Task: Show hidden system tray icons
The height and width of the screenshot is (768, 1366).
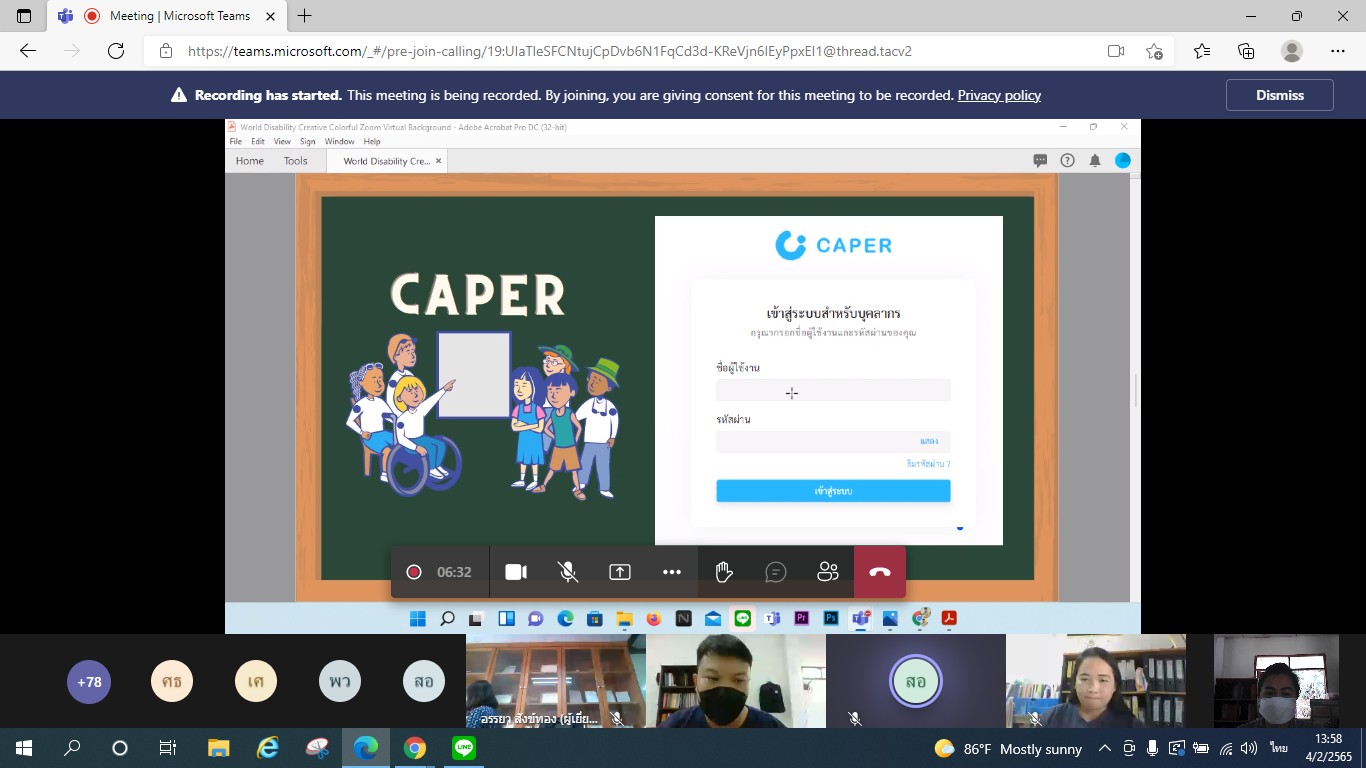Action: click(1105, 748)
